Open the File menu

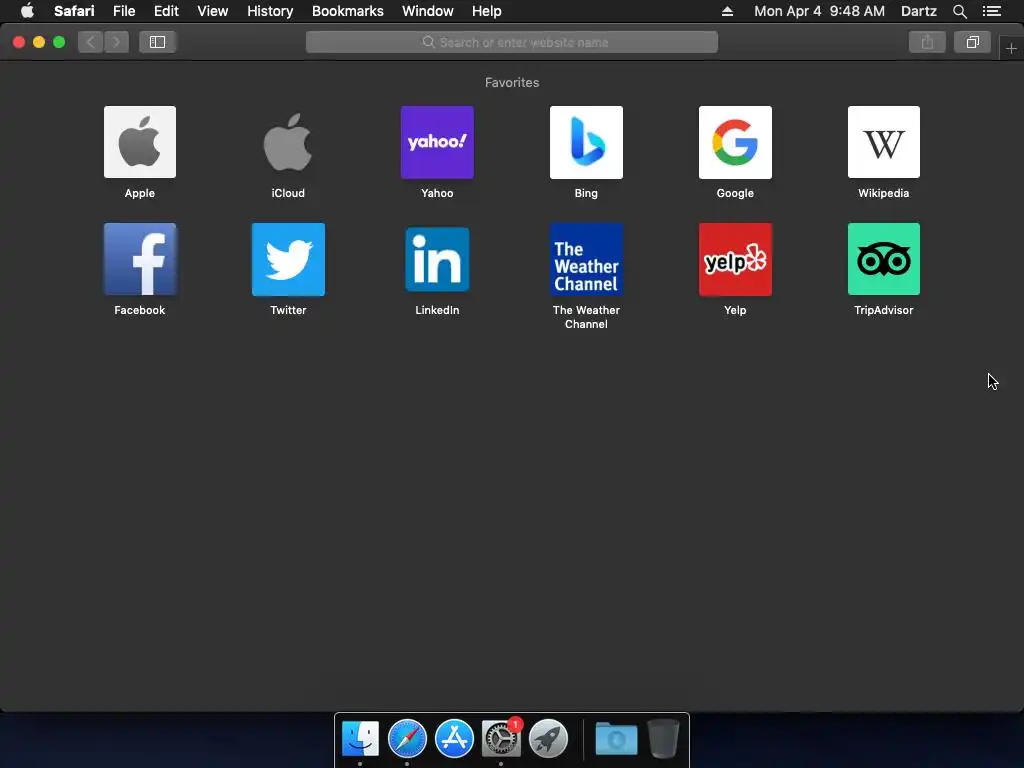coord(123,11)
